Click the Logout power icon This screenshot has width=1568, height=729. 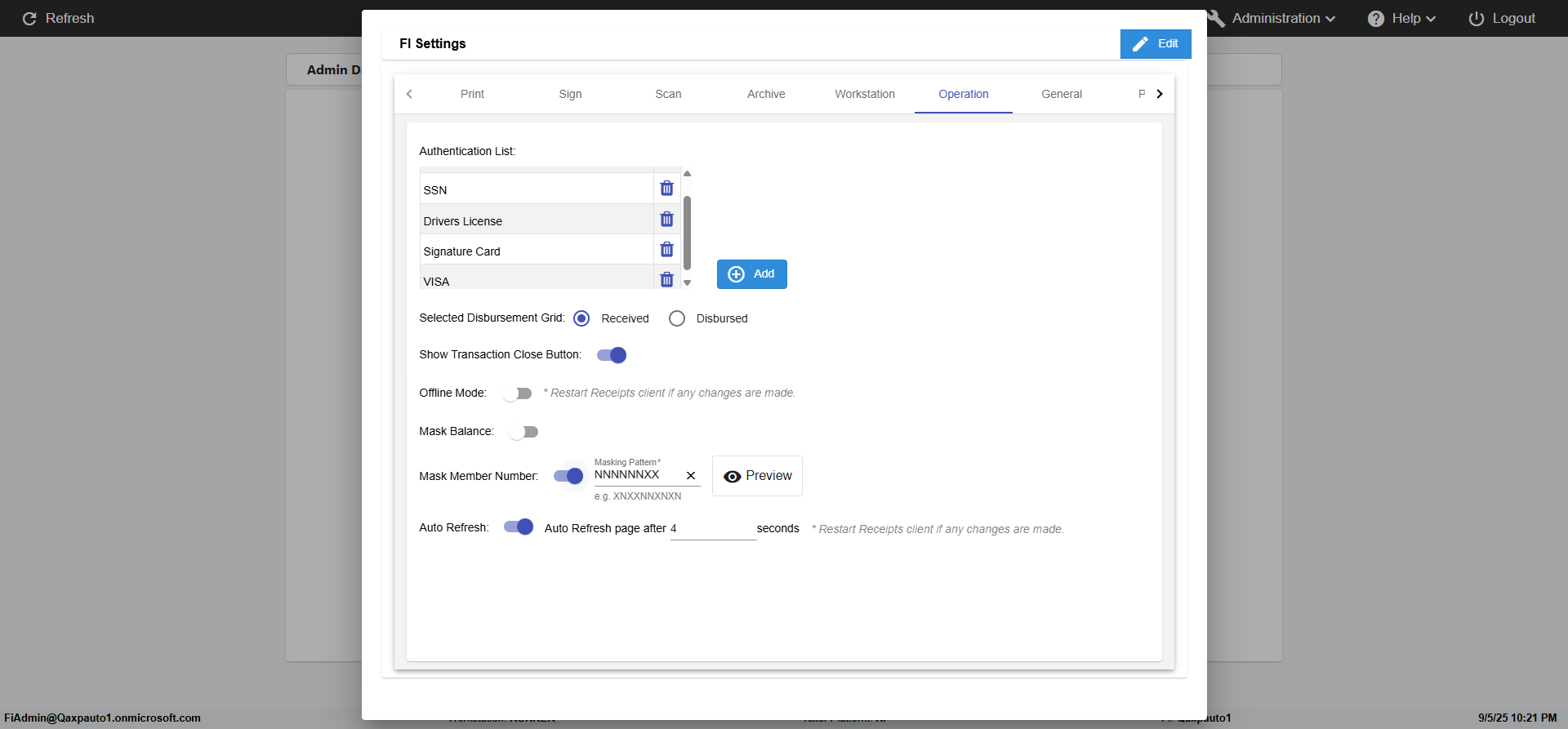(1476, 18)
